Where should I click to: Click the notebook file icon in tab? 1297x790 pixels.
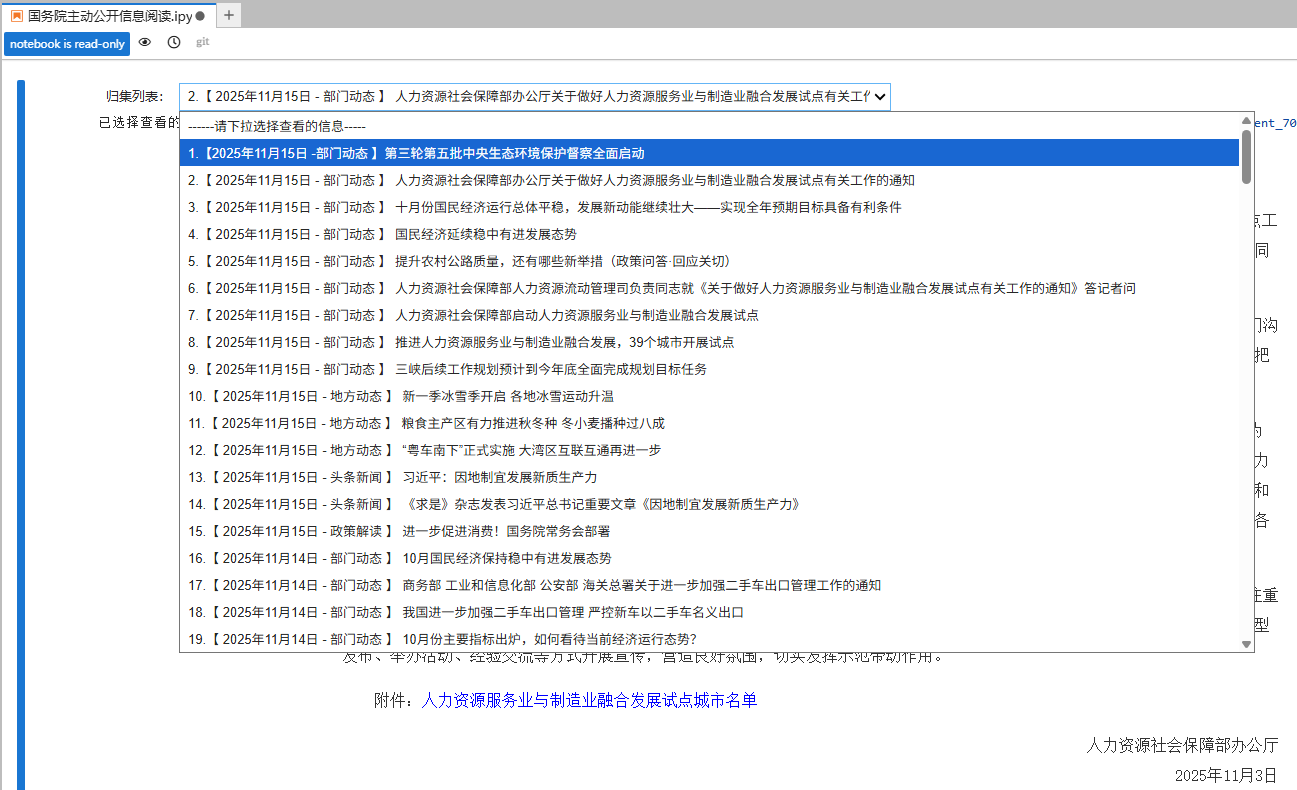point(17,16)
